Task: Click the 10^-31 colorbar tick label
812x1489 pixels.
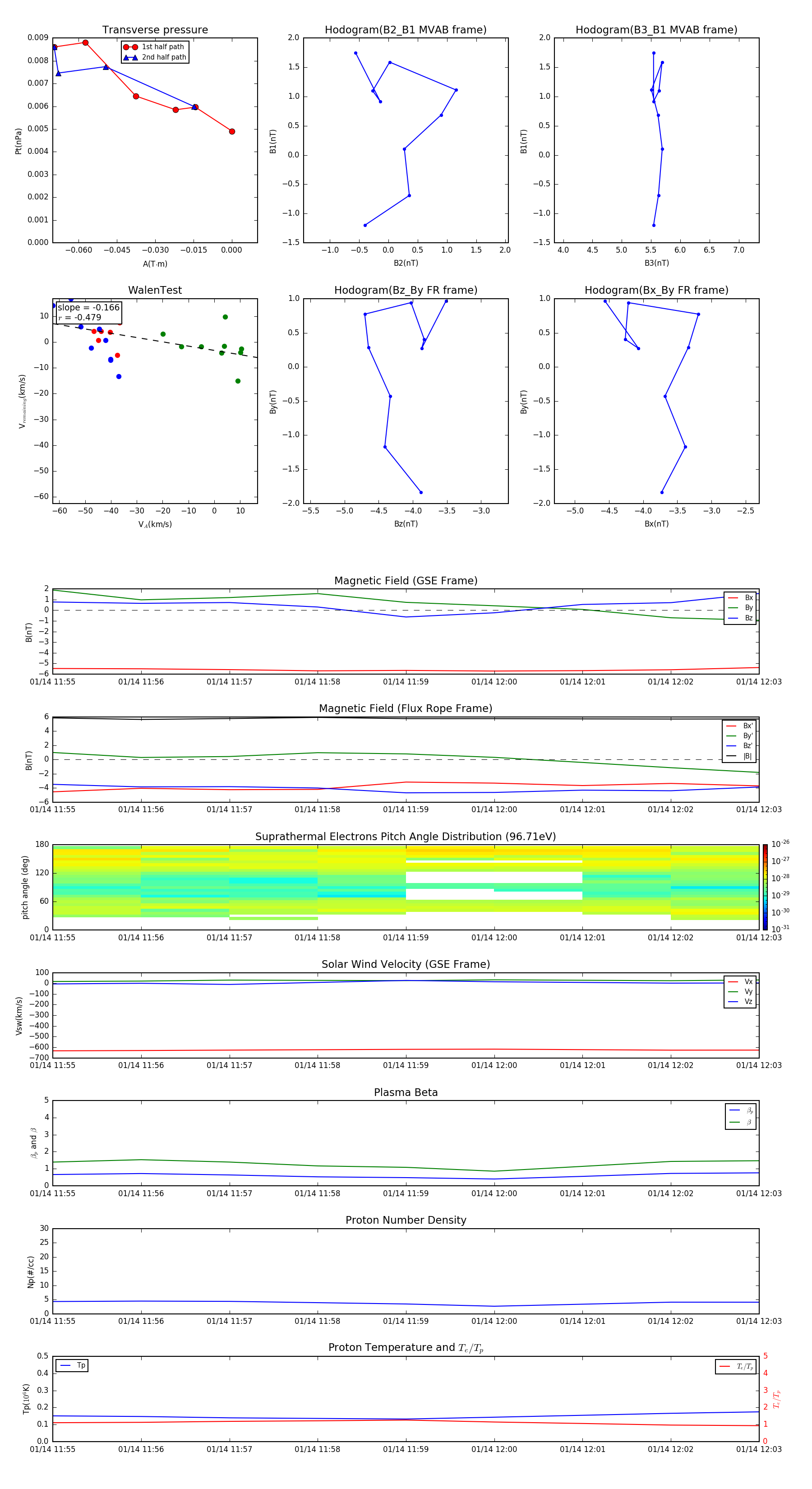Action: click(x=780, y=929)
